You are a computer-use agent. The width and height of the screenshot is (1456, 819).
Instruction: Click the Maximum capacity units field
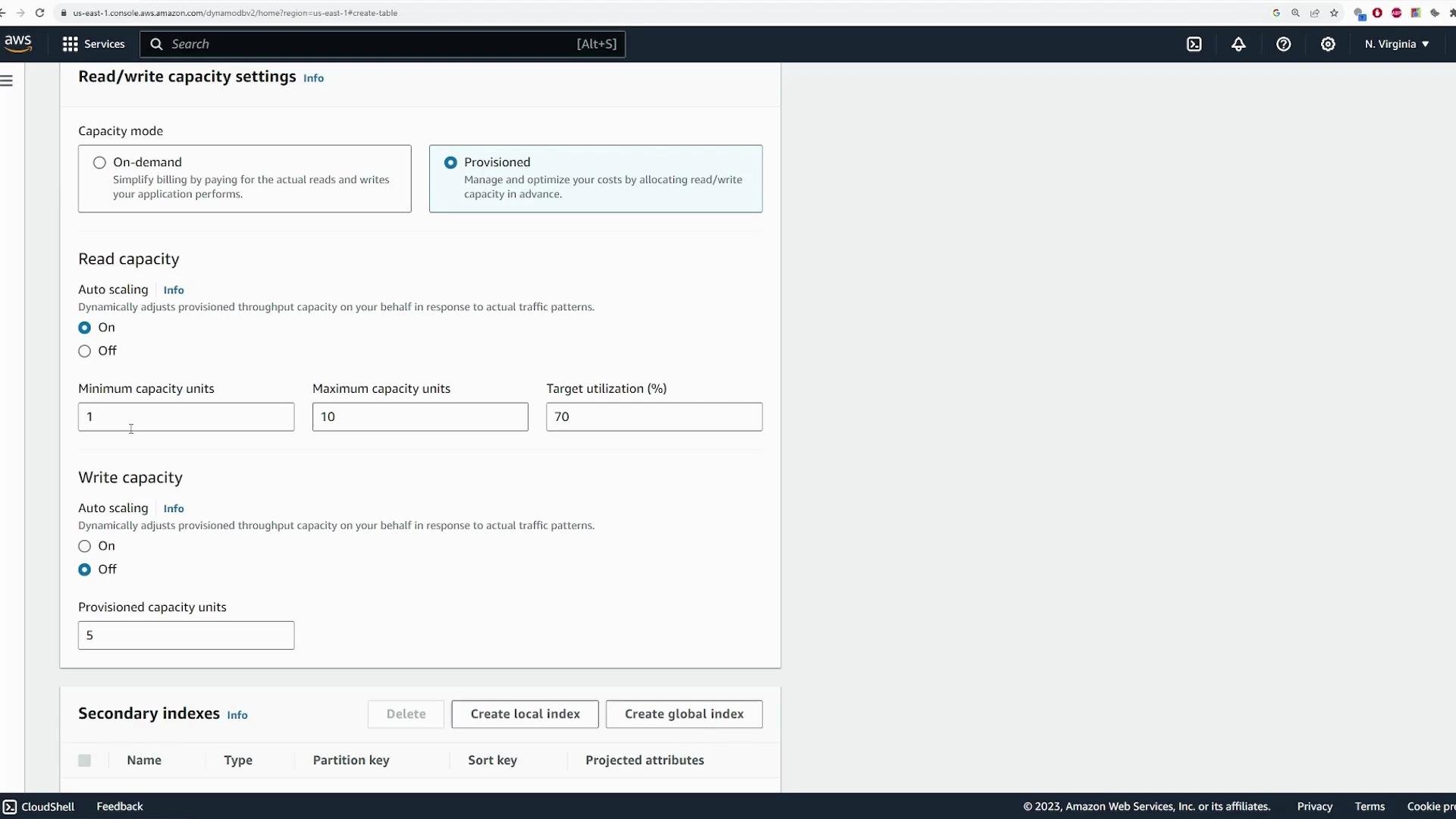point(420,417)
